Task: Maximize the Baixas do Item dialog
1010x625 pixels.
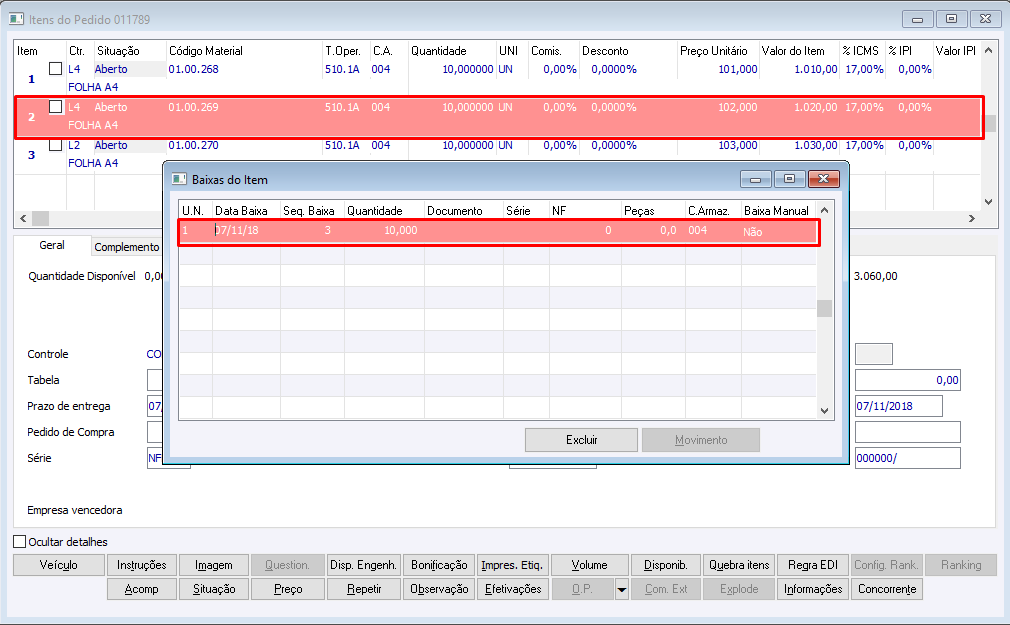Action: [x=789, y=178]
